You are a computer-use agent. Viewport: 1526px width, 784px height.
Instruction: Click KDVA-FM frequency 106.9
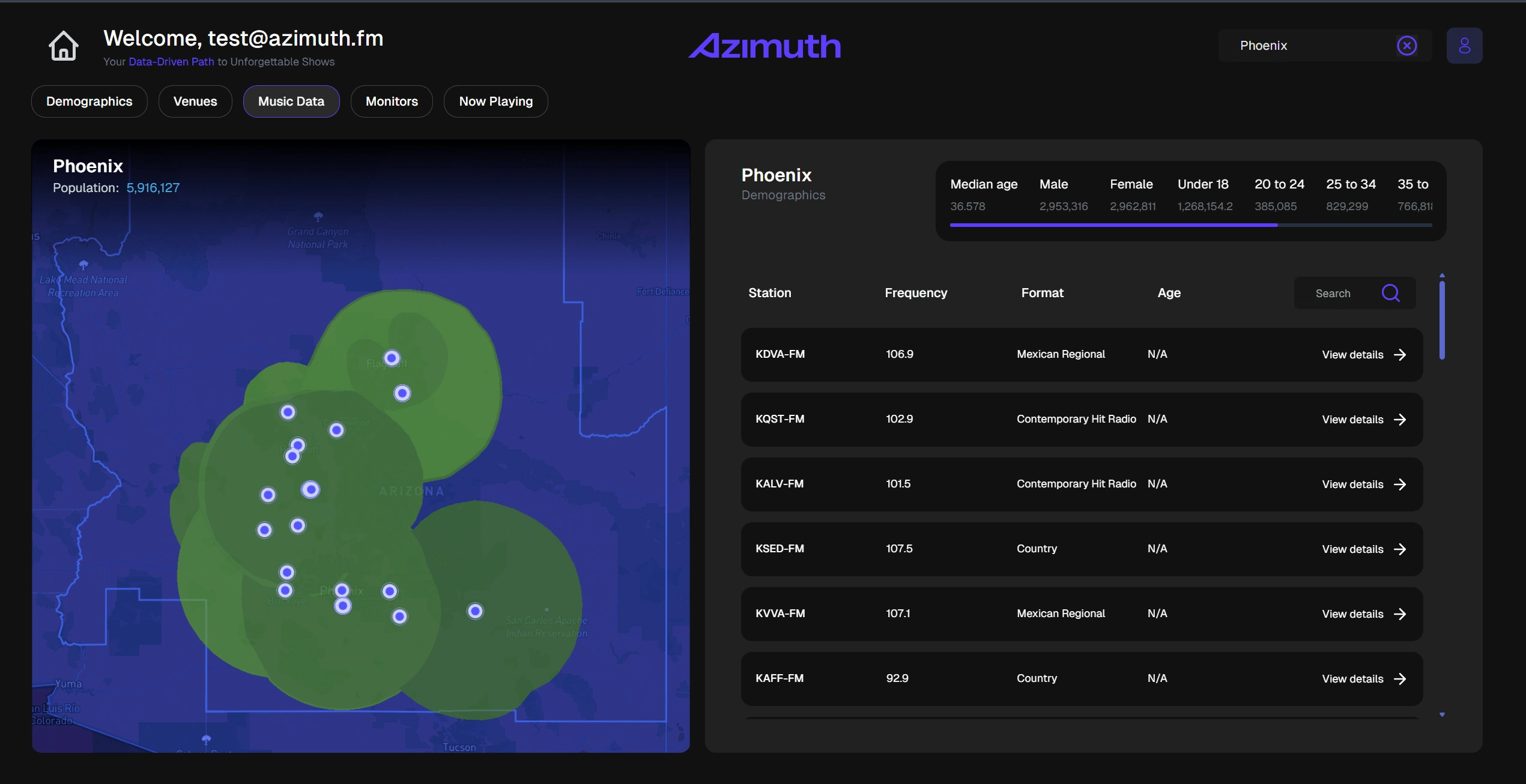[x=900, y=354]
